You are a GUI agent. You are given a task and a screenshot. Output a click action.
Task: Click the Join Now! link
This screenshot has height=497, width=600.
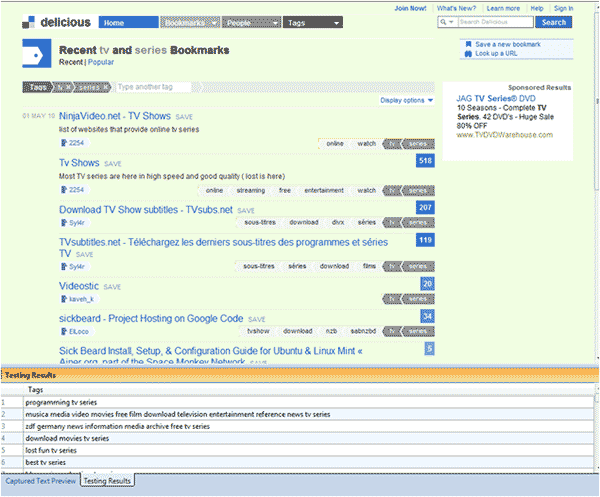[x=410, y=8]
